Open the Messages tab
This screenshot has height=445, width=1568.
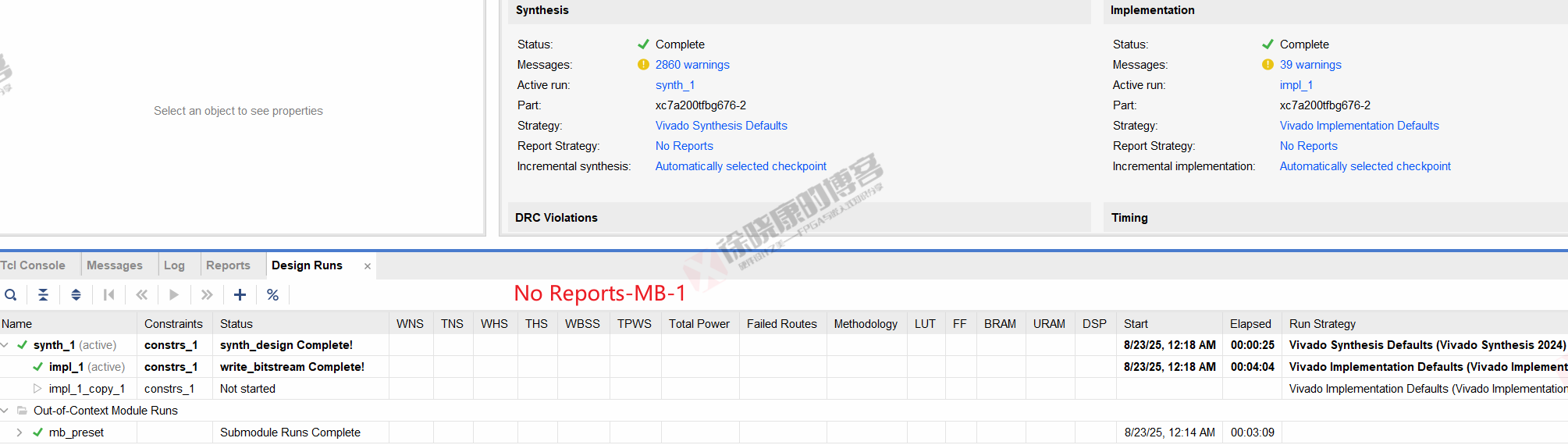point(115,265)
